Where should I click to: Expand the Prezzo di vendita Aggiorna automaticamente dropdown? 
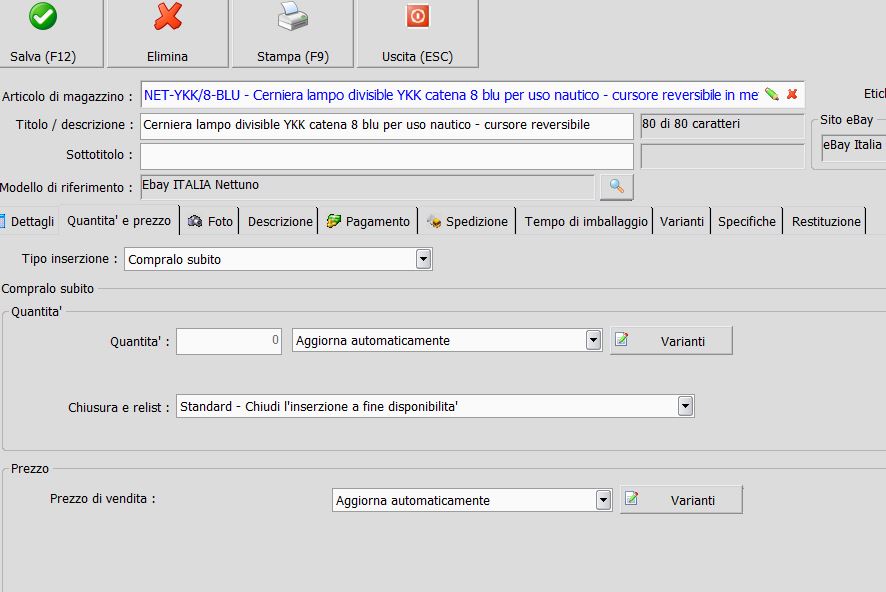pyautogui.click(x=603, y=500)
